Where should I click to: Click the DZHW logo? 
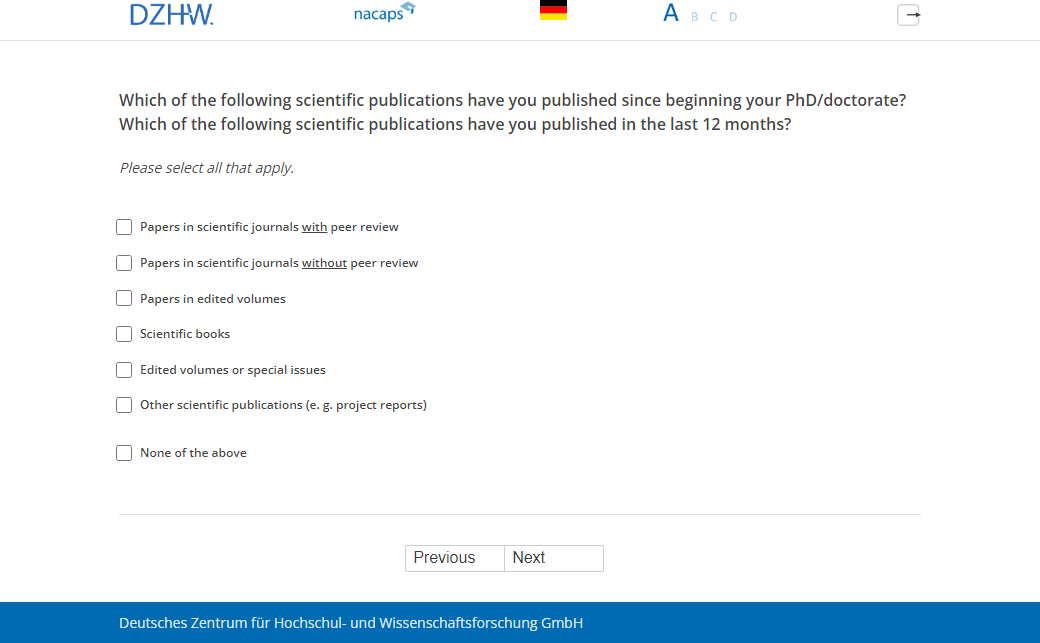click(171, 14)
